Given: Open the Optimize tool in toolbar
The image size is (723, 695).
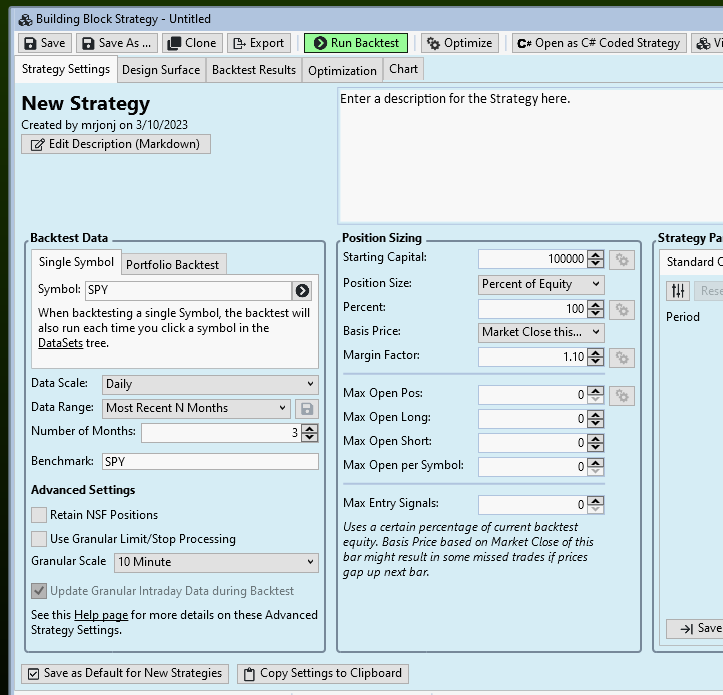Looking at the screenshot, I should point(459,43).
